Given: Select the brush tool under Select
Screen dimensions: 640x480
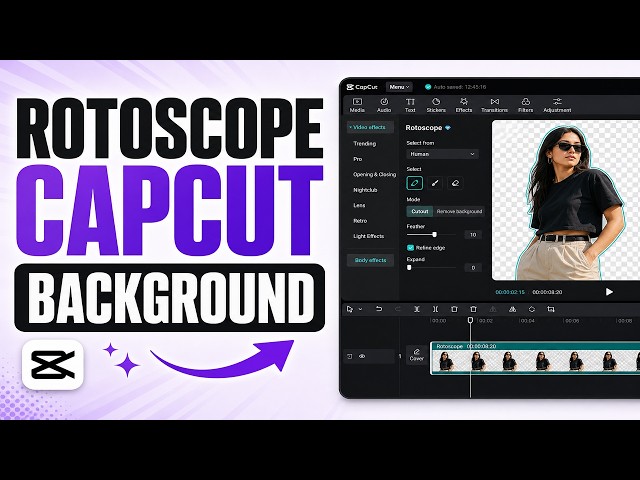Looking at the screenshot, I should point(435,183).
